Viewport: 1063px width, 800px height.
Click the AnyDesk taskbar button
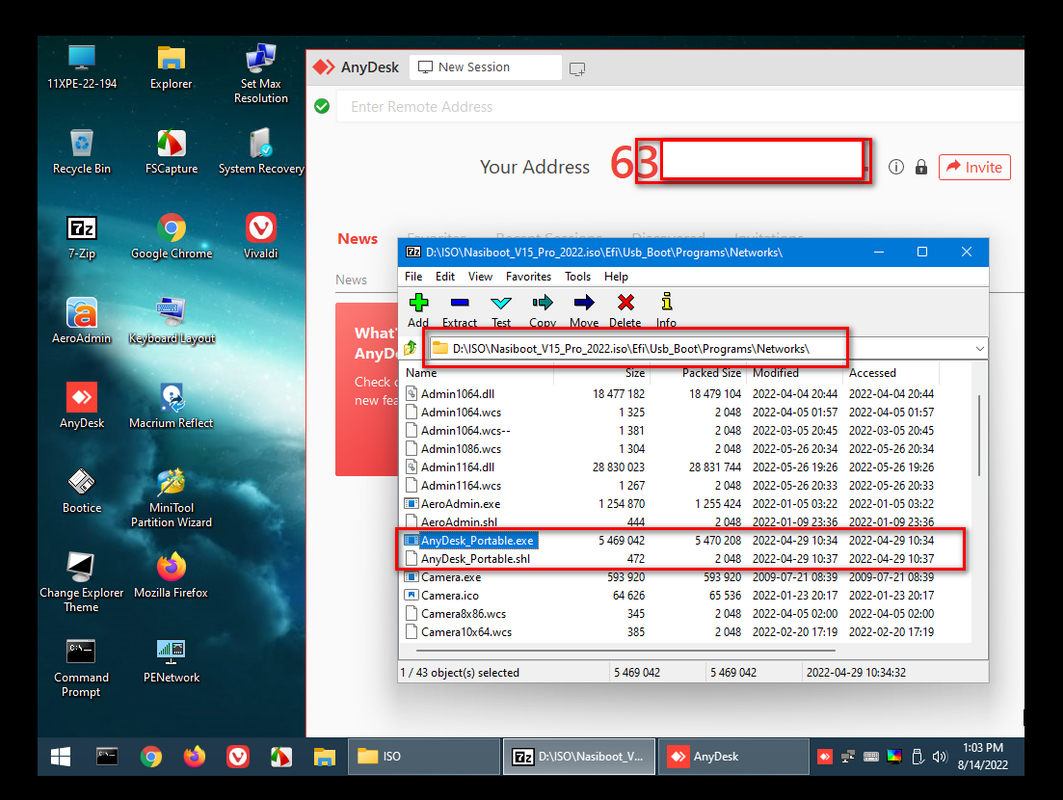tap(733, 757)
